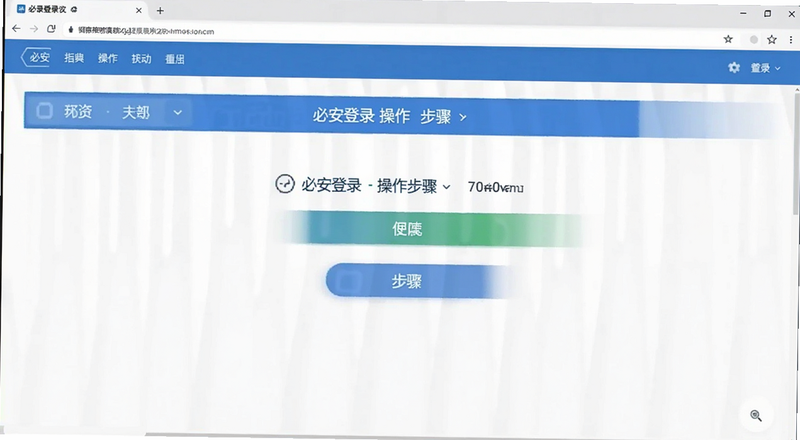Expand the 必安登录 - 操作步骤 heading dropdown
800x440 pixels.
coord(446,187)
